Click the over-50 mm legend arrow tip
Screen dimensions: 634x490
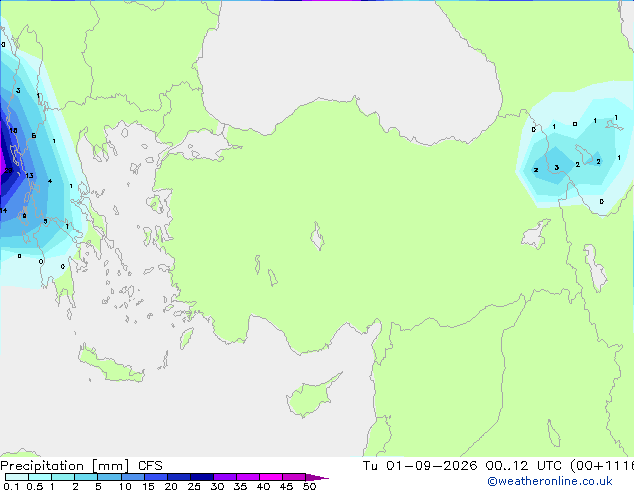[317, 477]
